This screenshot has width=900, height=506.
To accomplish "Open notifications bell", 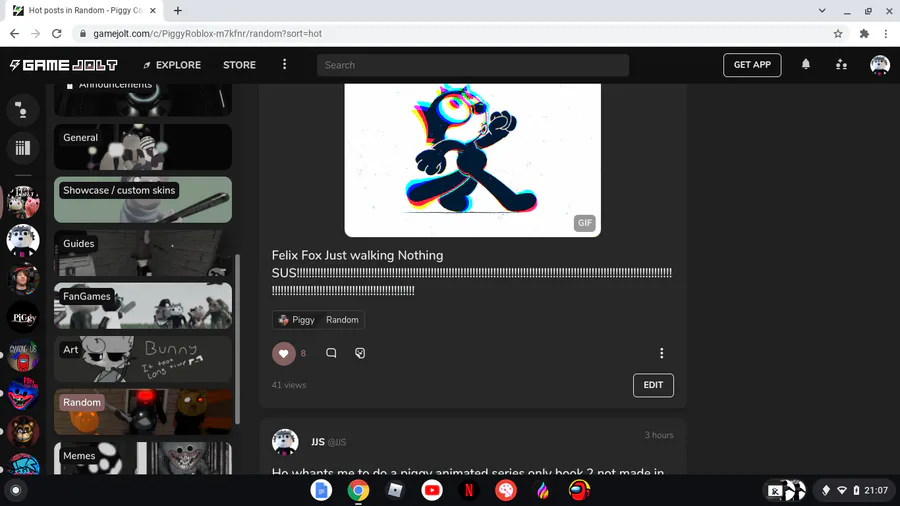I will pos(806,64).
